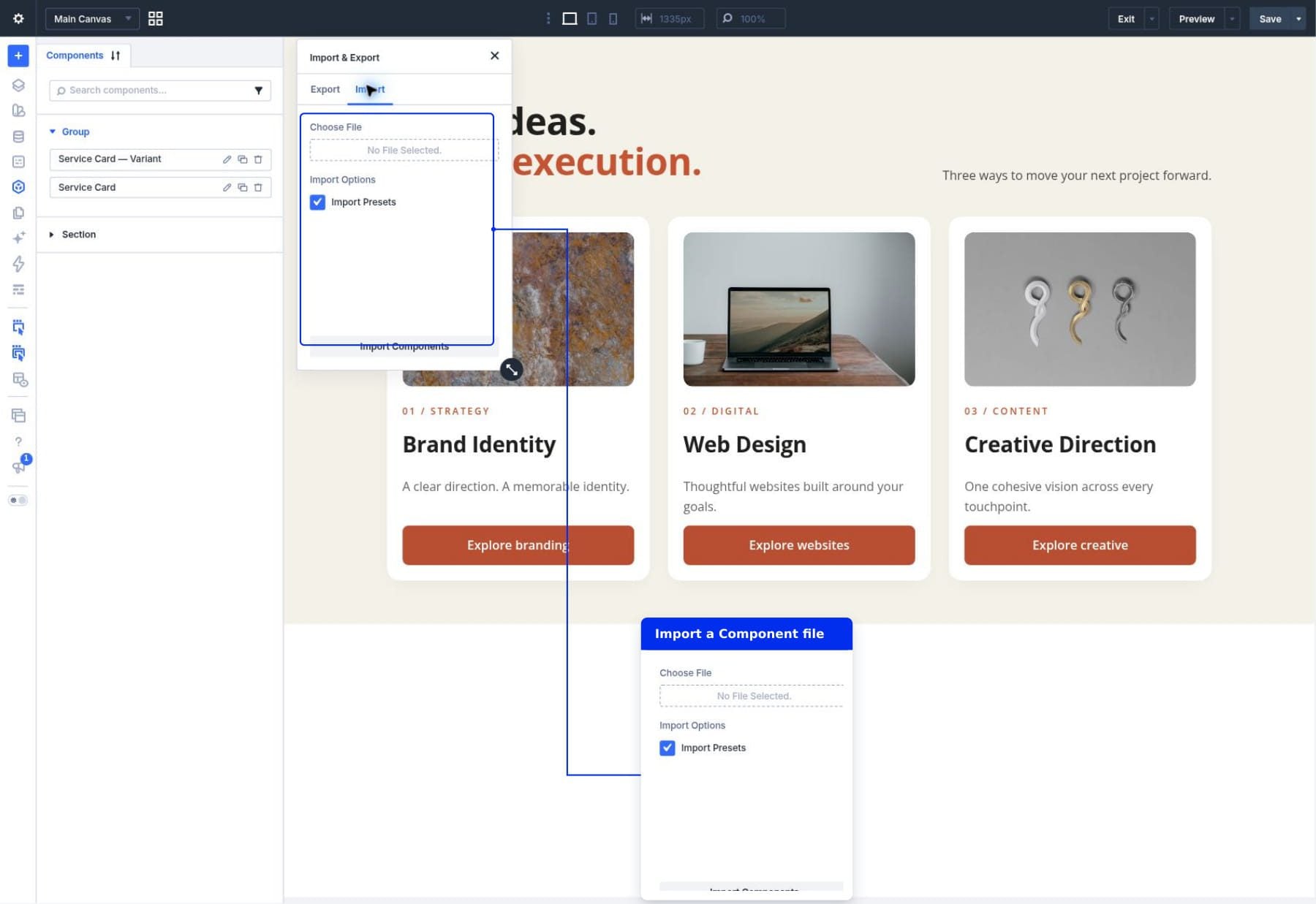Viewport: 1316px width, 904px height.
Task: Switch to desktop viewport
Action: [x=570, y=18]
